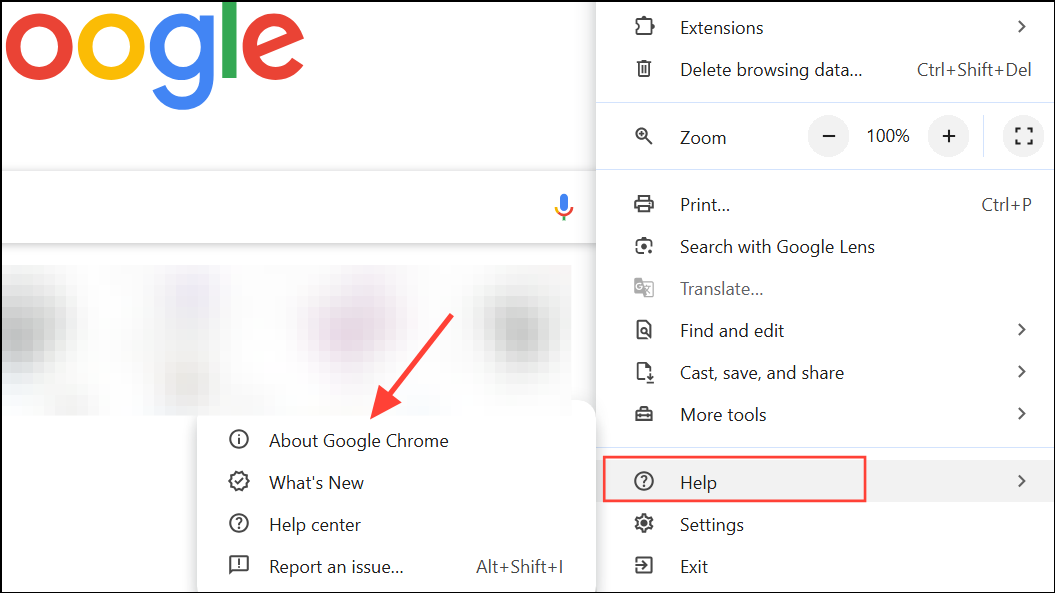The image size is (1055, 593).
Task: Select What's New from Help submenu
Action: tap(316, 482)
